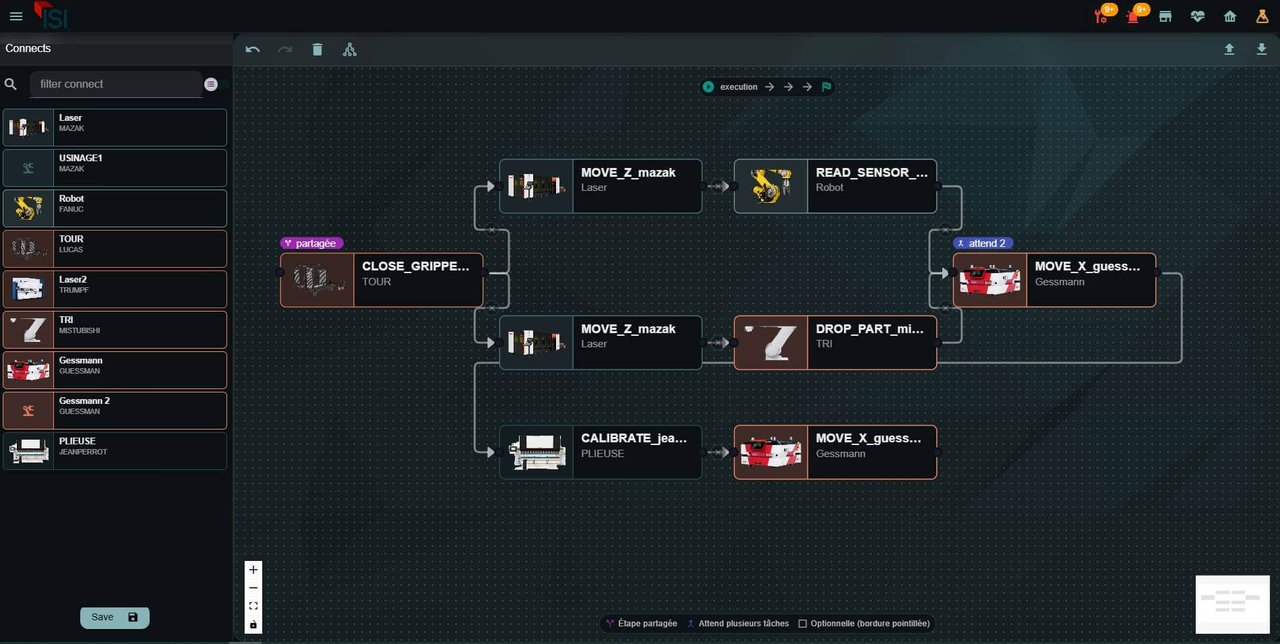Delete selection with the trash icon

317,49
